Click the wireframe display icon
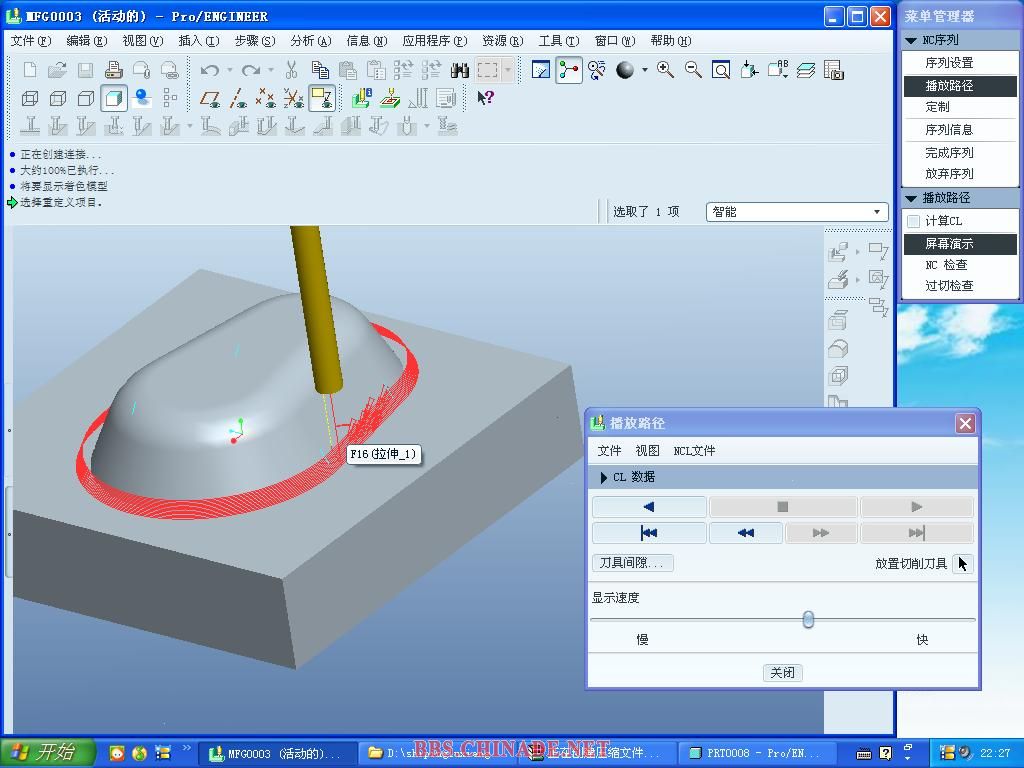 30,98
